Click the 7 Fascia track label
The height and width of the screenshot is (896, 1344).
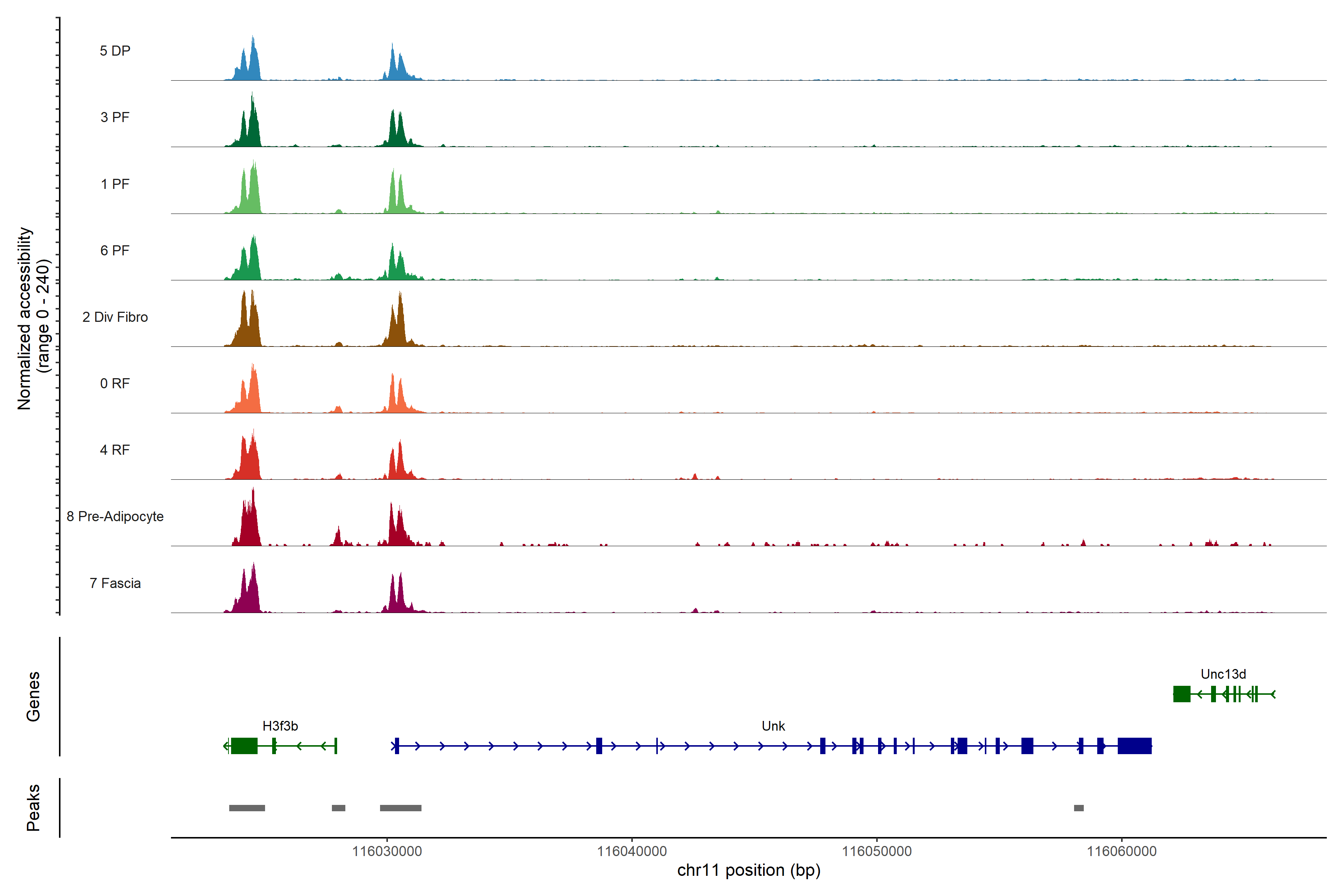[115, 583]
